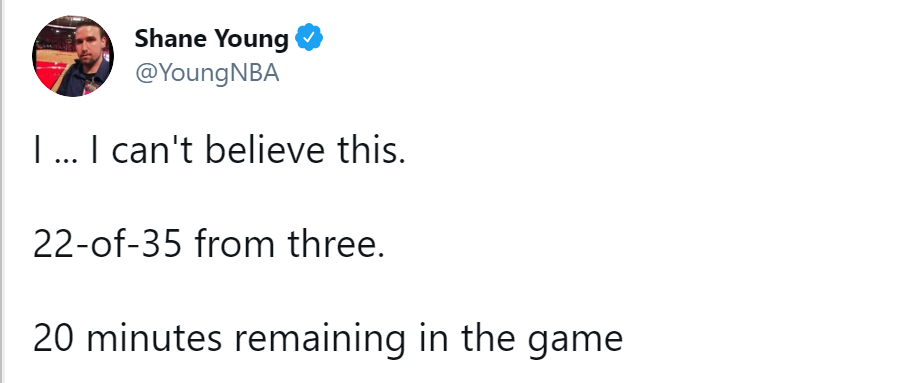Open Shane Young's profile picture

(73, 56)
